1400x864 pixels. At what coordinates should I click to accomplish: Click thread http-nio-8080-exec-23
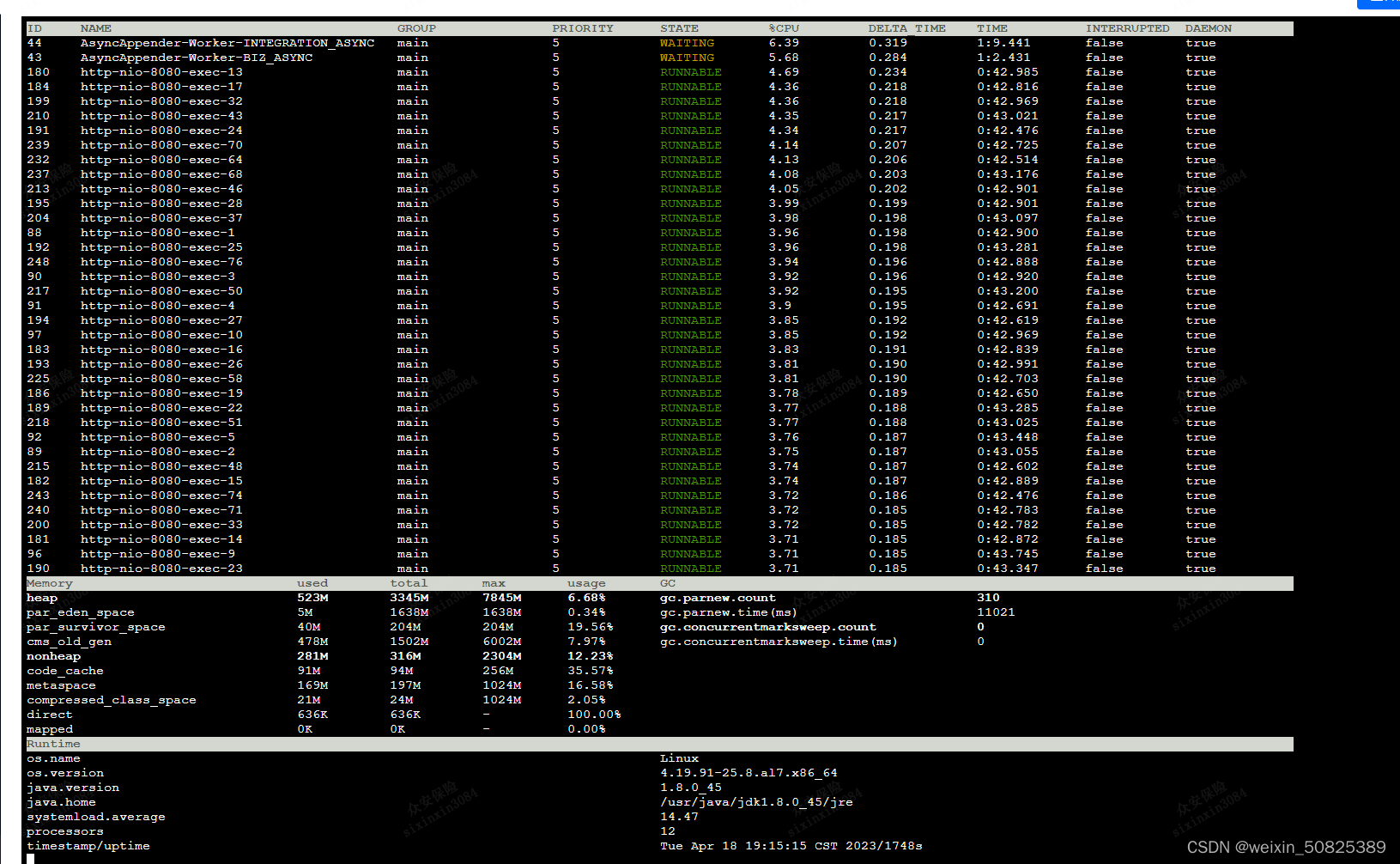click(161, 569)
